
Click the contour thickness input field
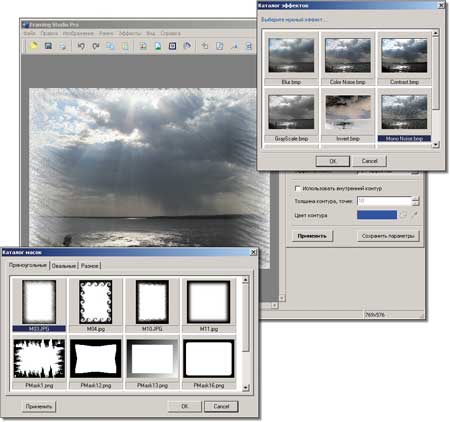[x=384, y=201]
